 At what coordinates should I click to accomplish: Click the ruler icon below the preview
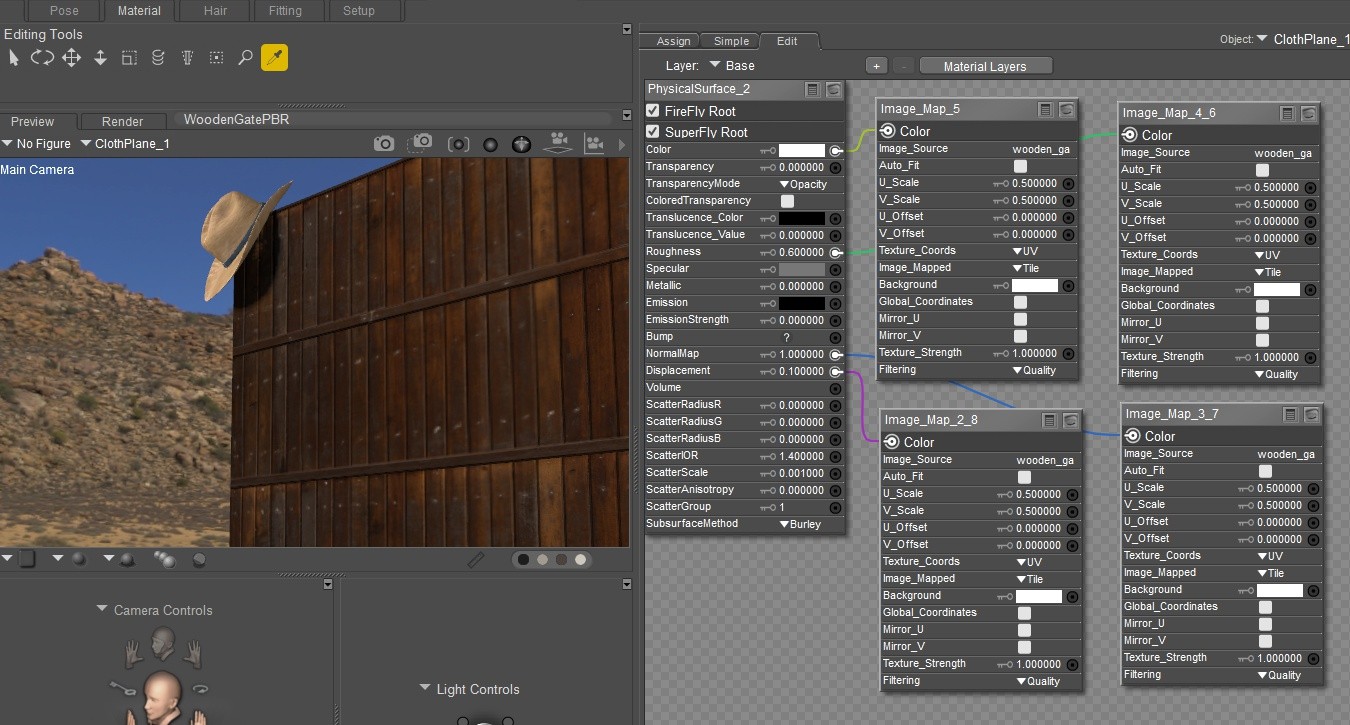coord(476,560)
